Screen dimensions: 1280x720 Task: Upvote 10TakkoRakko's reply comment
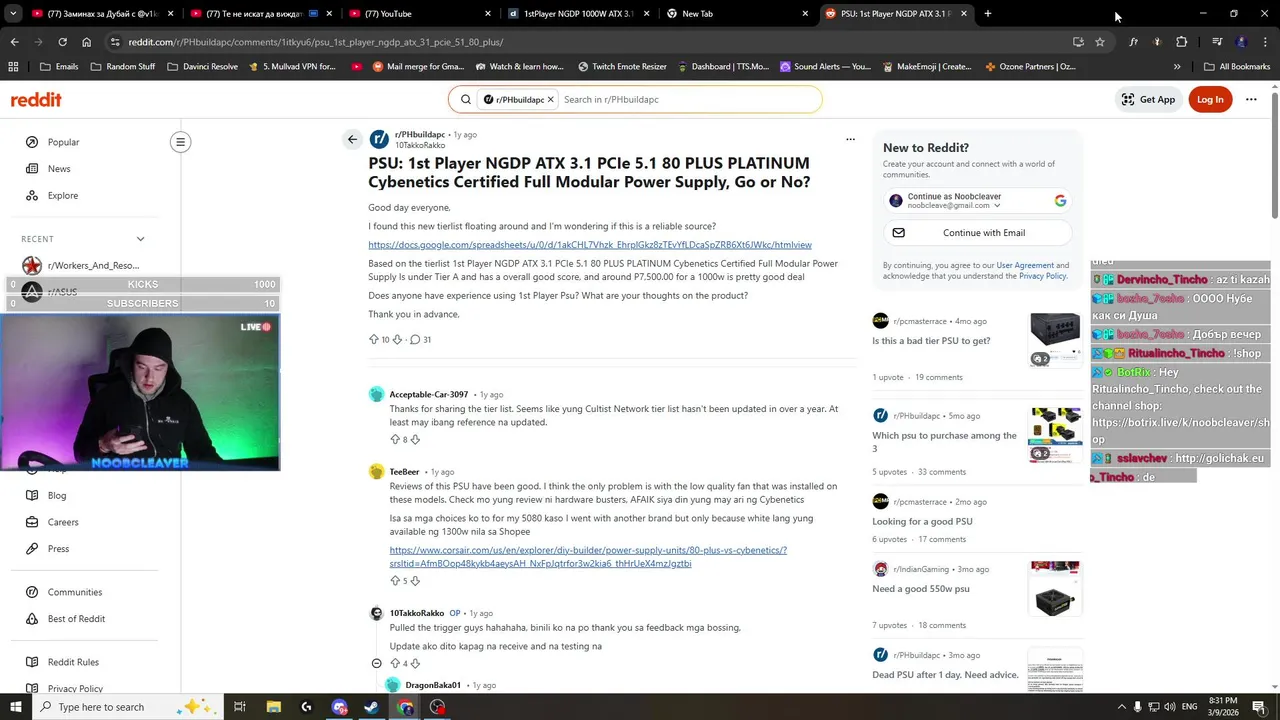(x=395, y=663)
